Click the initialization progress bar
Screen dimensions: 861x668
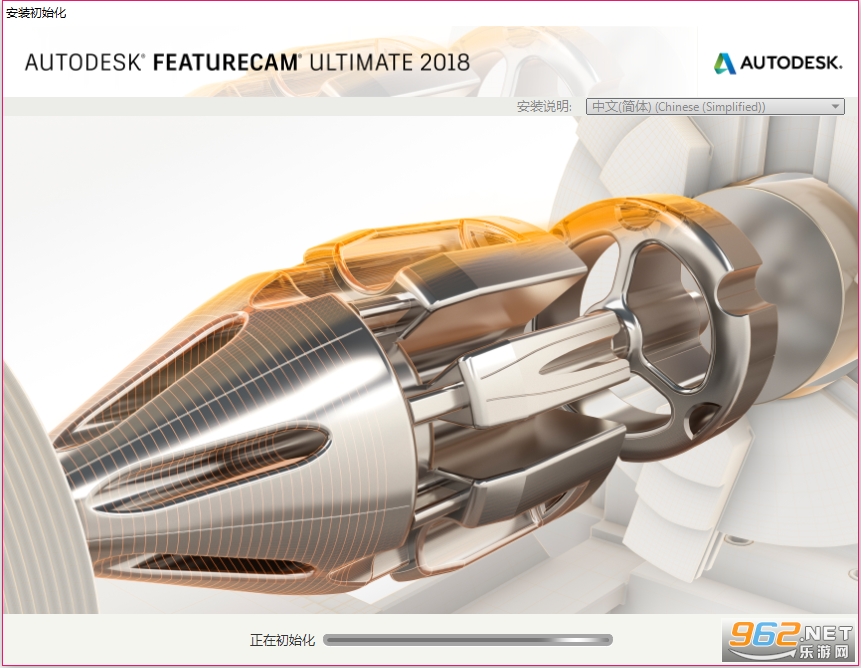click(x=467, y=639)
